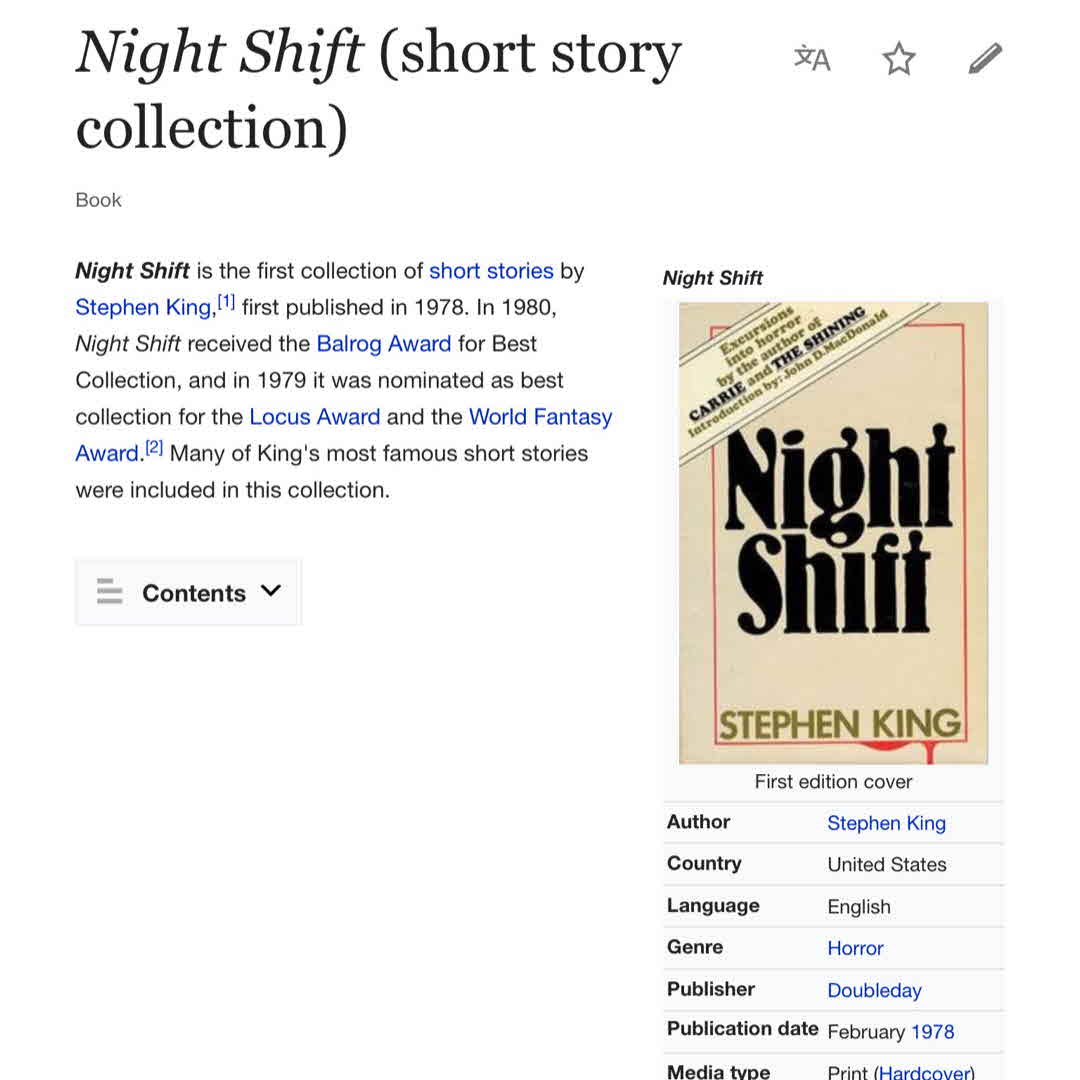Open Stephen King in Author row
Screen dimensions: 1080x1080
click(x=886, y=823)
